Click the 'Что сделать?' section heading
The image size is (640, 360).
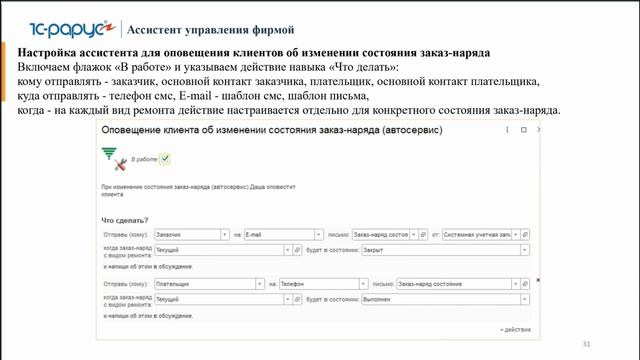tap(125, 220)
